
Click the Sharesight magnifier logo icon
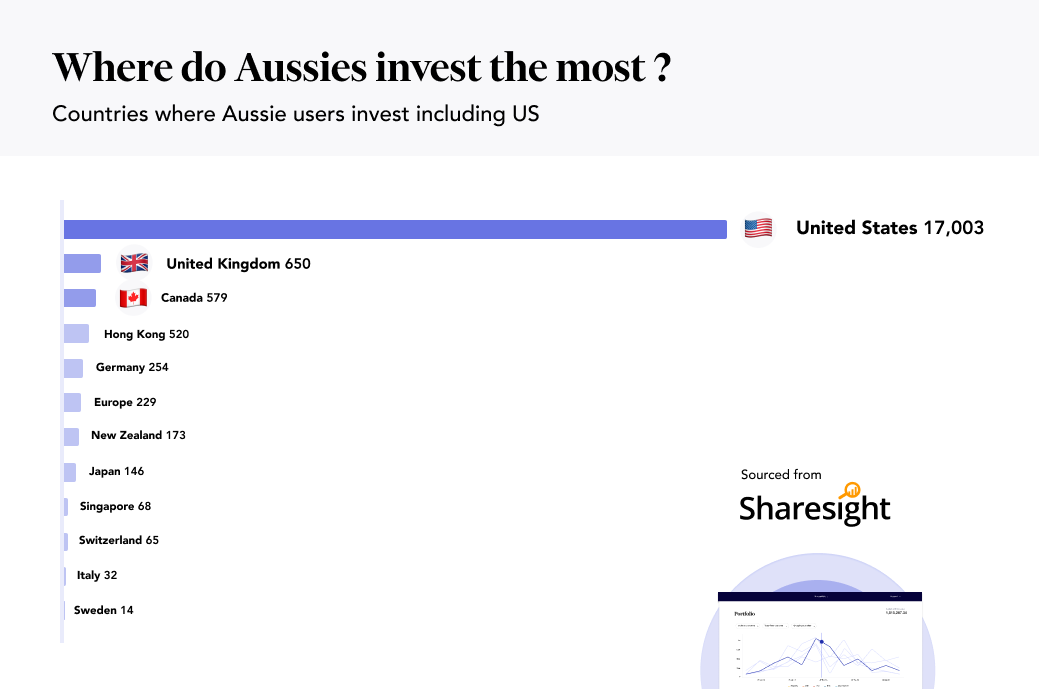(851, 490)
